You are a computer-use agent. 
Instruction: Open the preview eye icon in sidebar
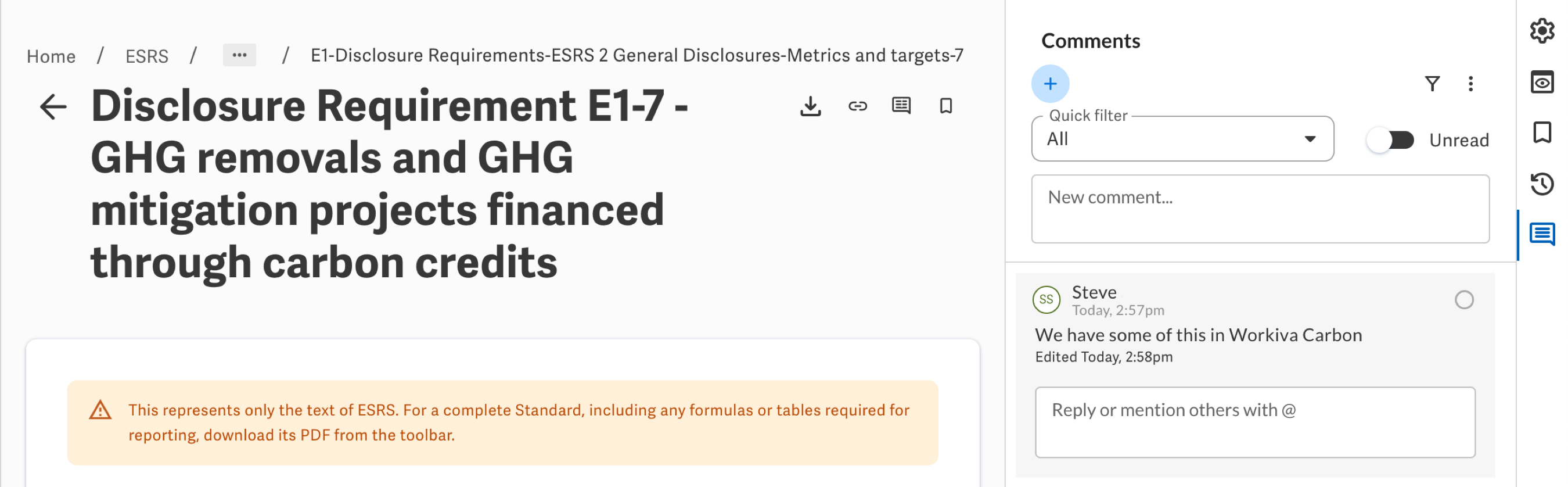tap(1542, 82)
